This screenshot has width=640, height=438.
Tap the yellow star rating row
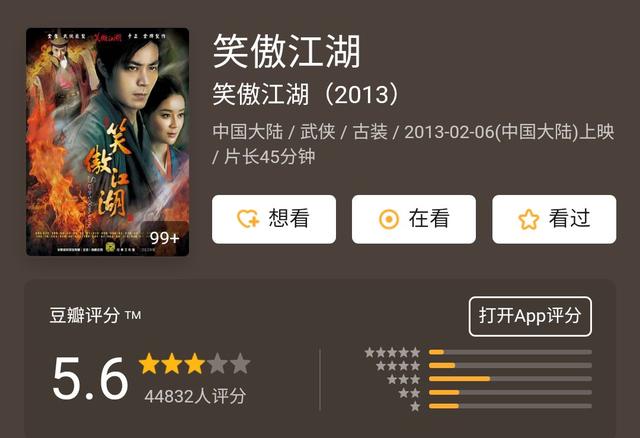tap(194, 363)
